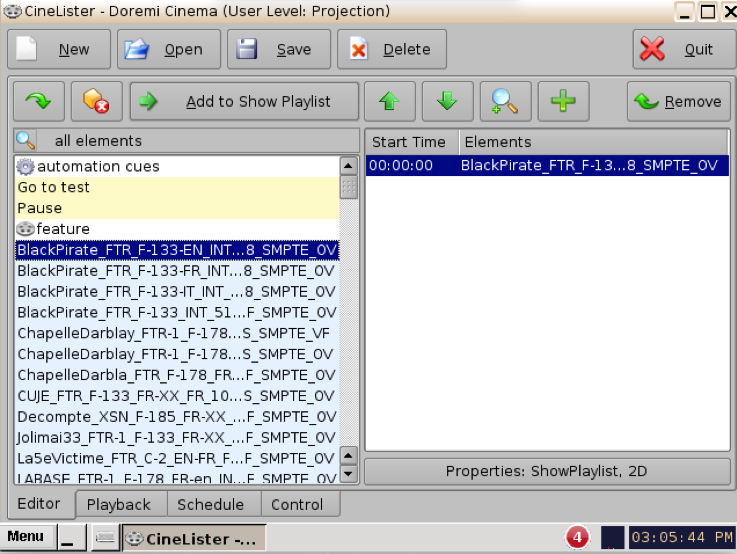Click the green plus add icon
737x554 pixels.
click(563, 101)
